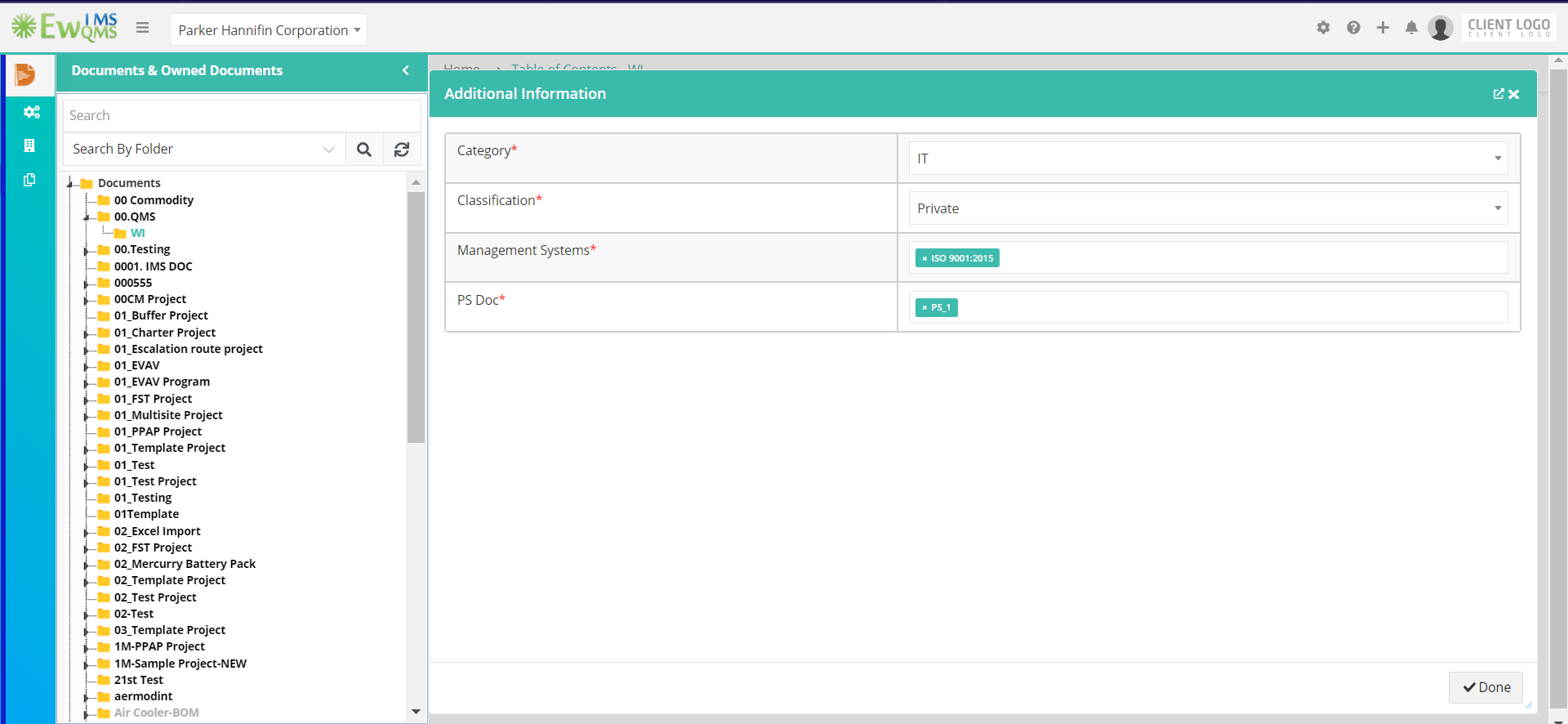Screen dimensions: 1568x724
Task: Select the 00CM Project folder
Action: click(150, 299)
